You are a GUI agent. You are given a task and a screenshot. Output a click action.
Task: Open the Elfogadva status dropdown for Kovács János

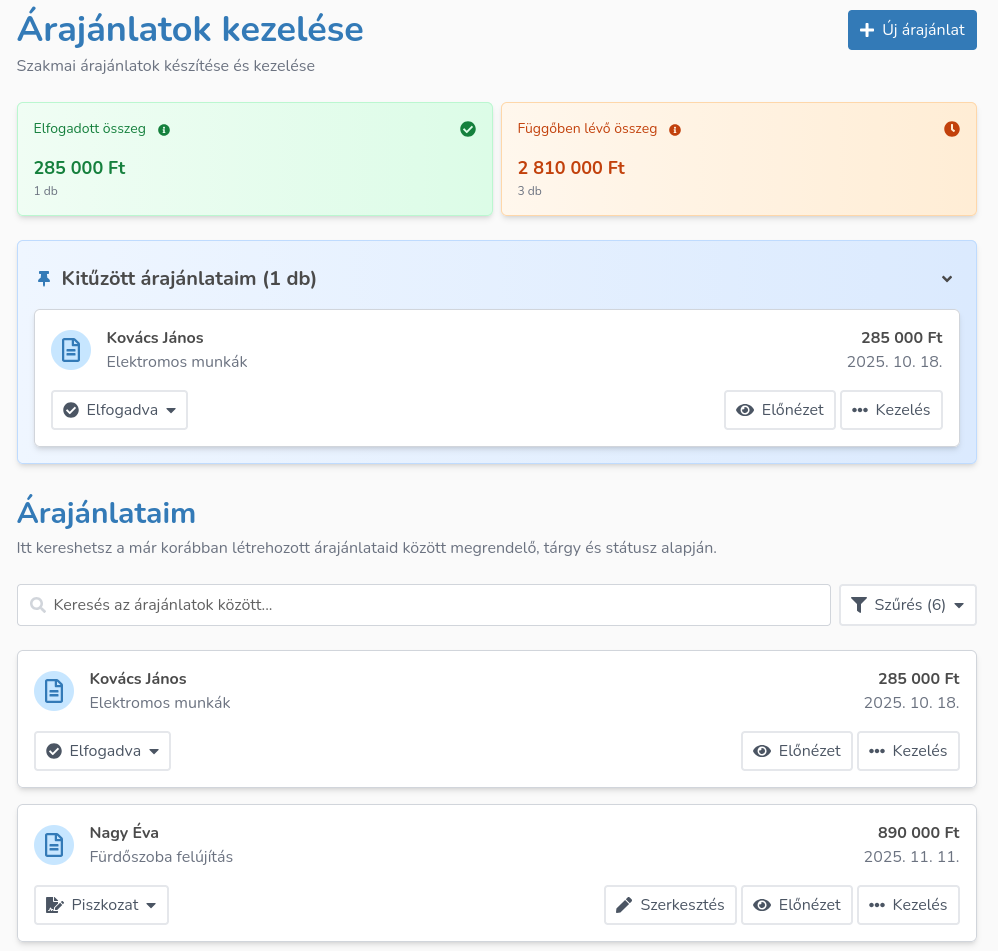click(x=102, y=751)
